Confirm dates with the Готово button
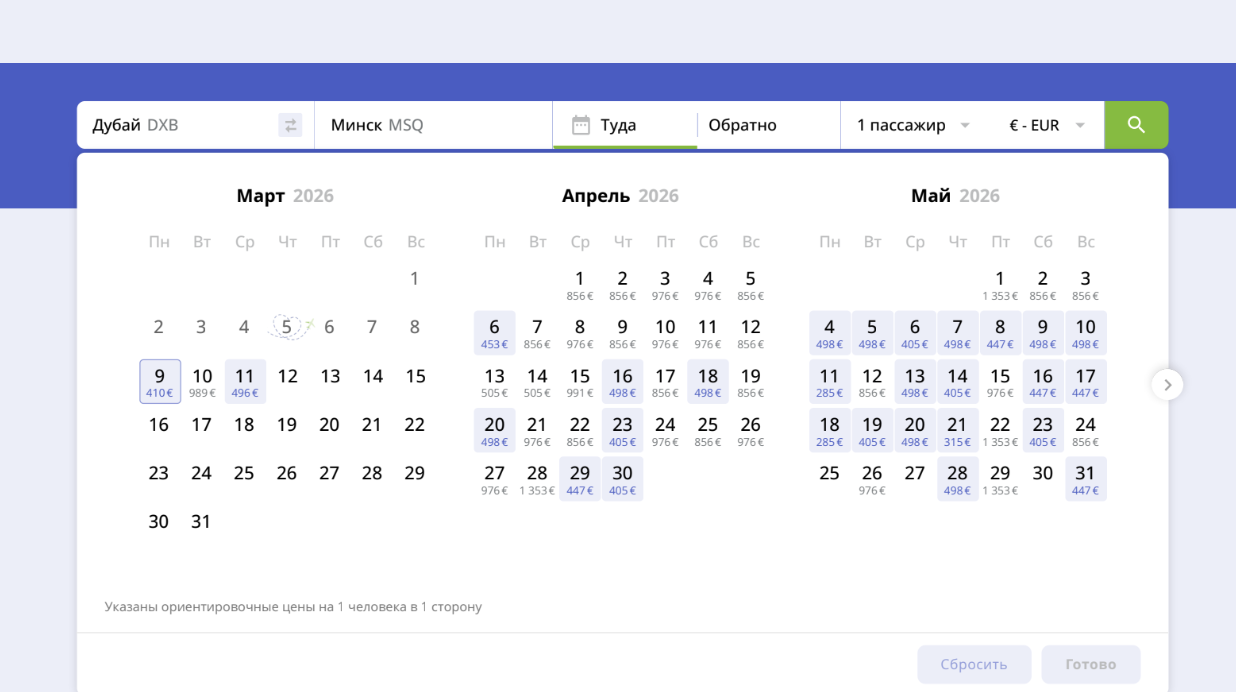Screen dimensions: 1236x700 click(x=1090, y=664)
